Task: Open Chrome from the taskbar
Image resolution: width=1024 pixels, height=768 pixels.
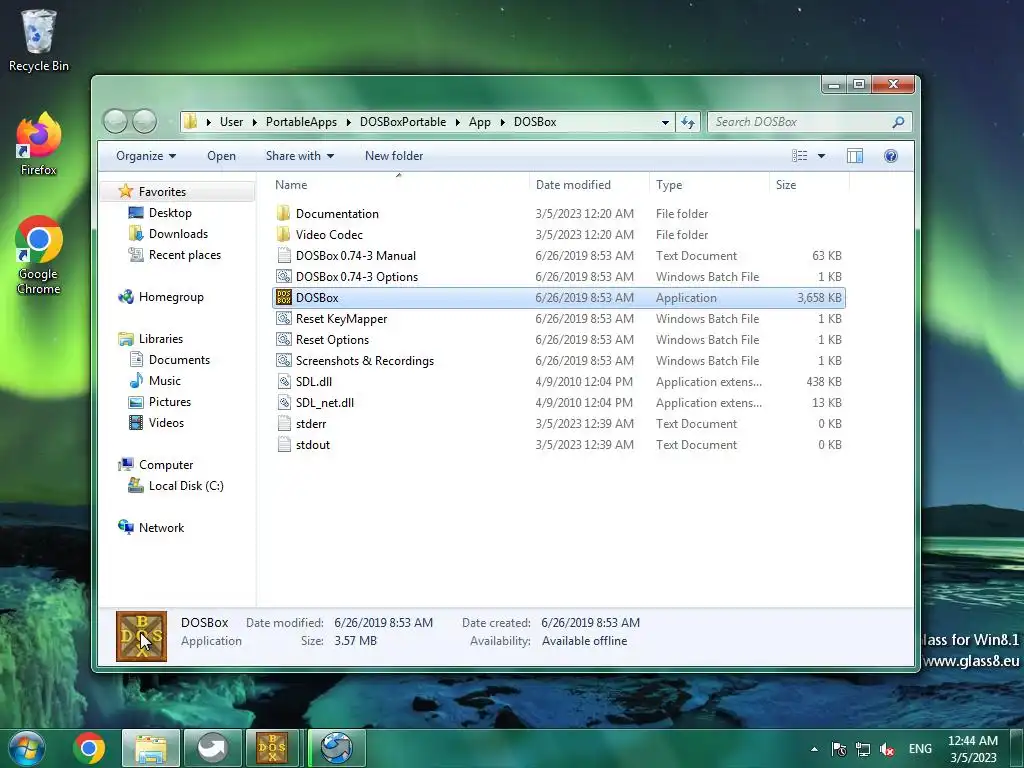Action: (x=89, y=748)
